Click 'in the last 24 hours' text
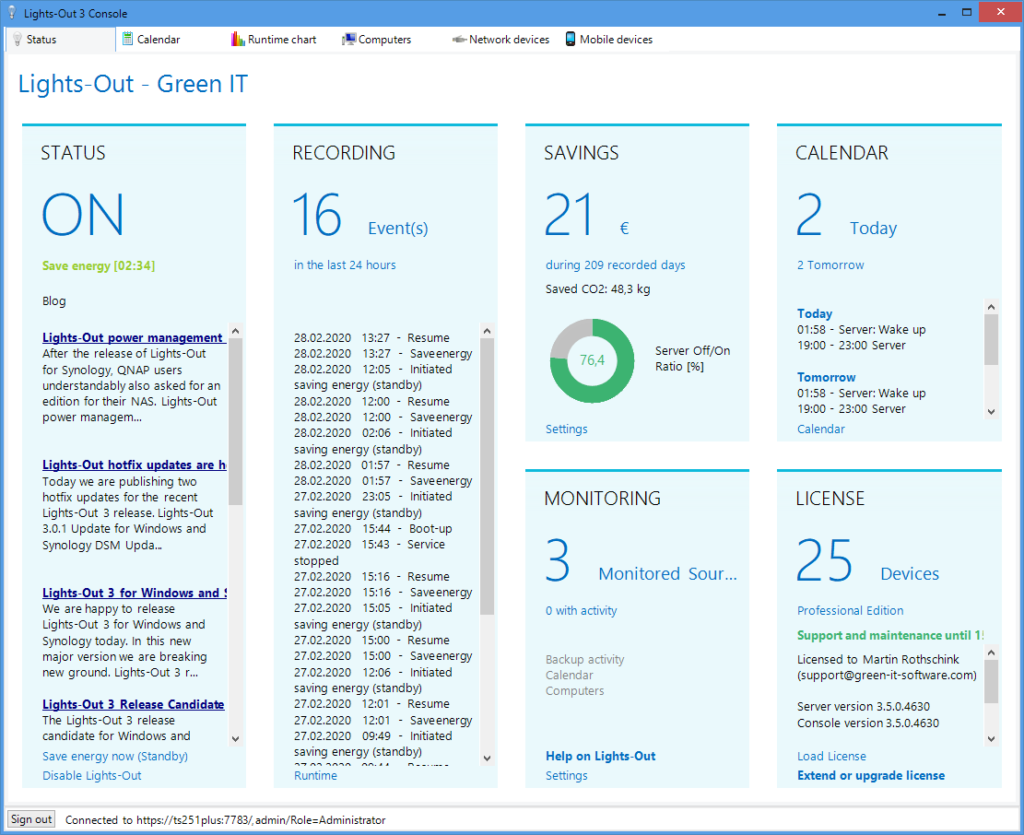 [345, 265]
